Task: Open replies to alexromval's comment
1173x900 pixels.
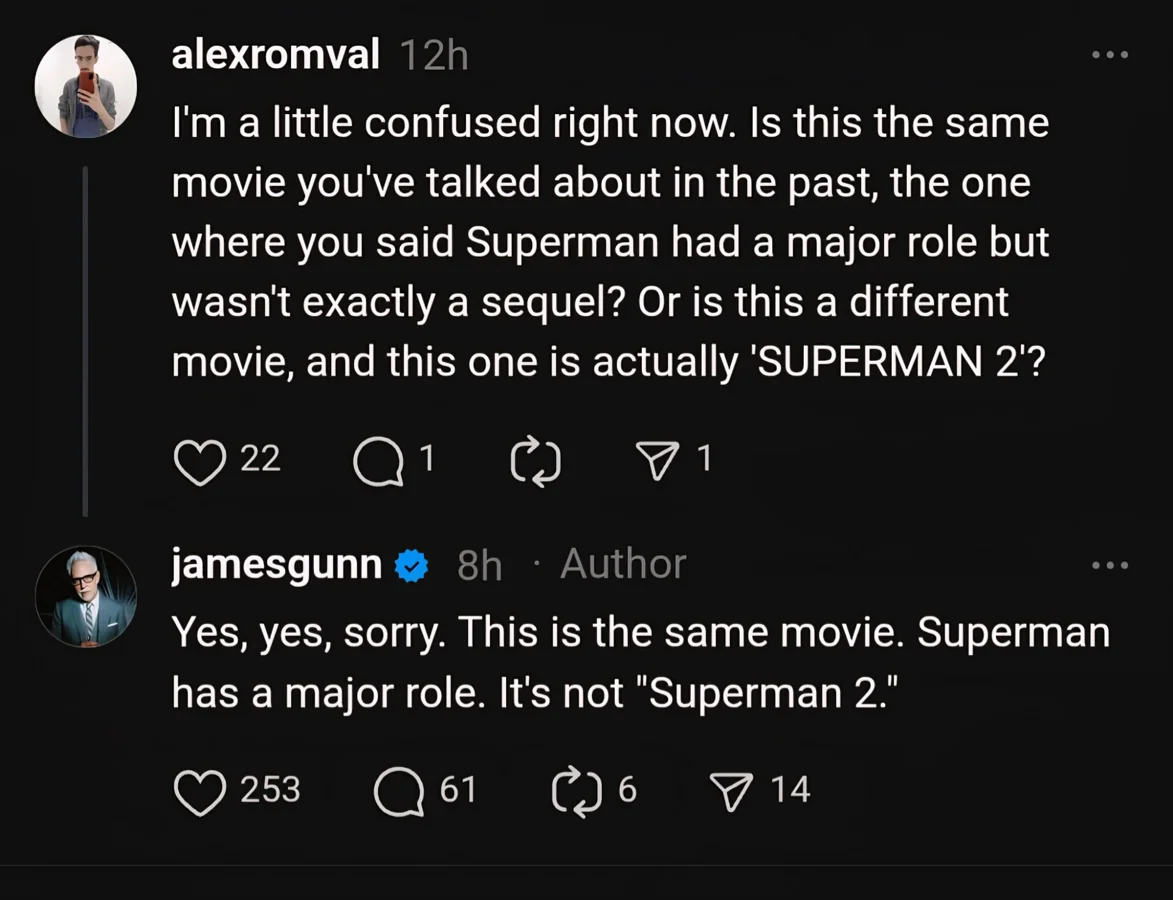Action: (378, 462)
